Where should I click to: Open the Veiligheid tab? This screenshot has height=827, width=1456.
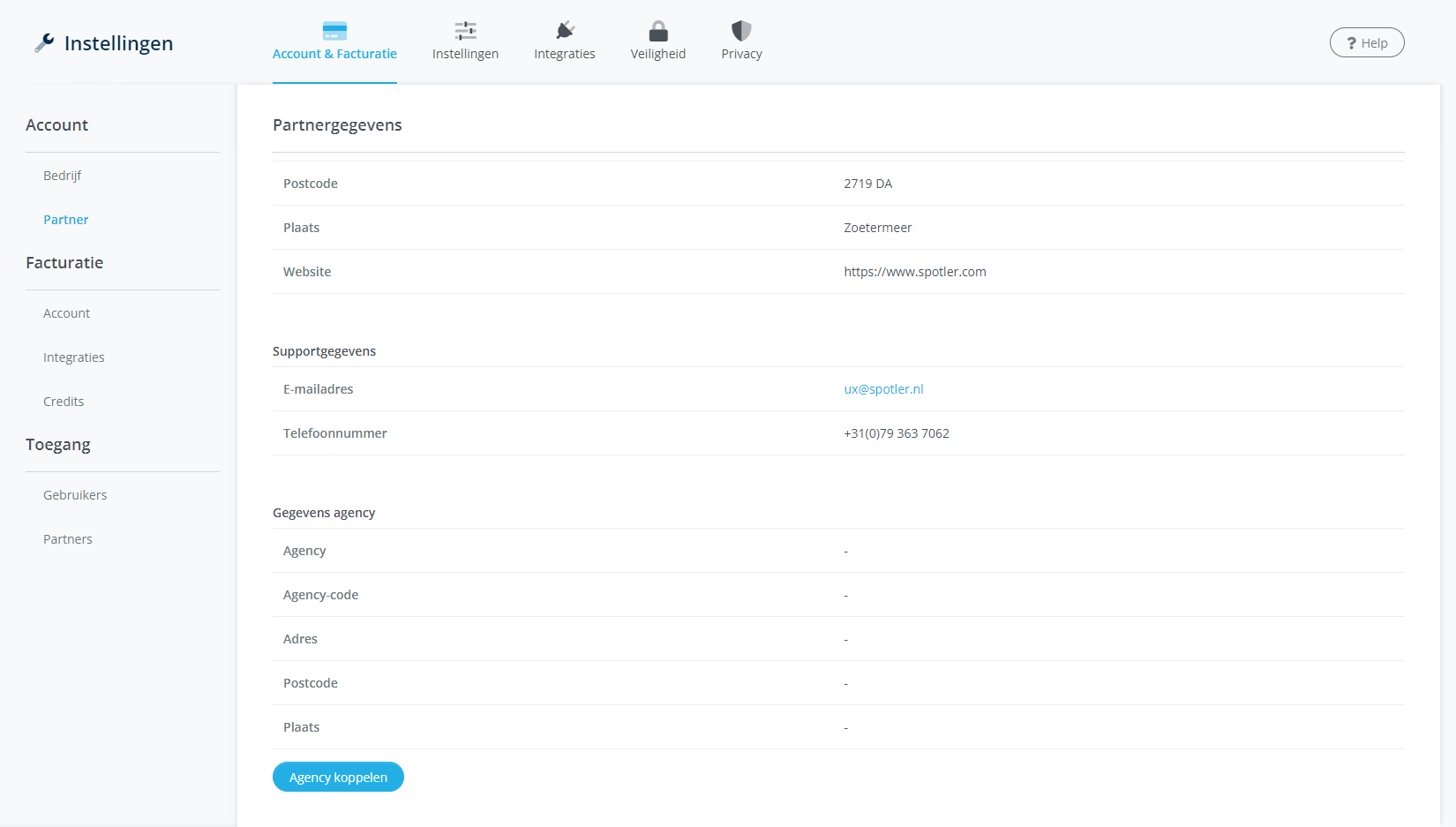(x=658, y=43)
